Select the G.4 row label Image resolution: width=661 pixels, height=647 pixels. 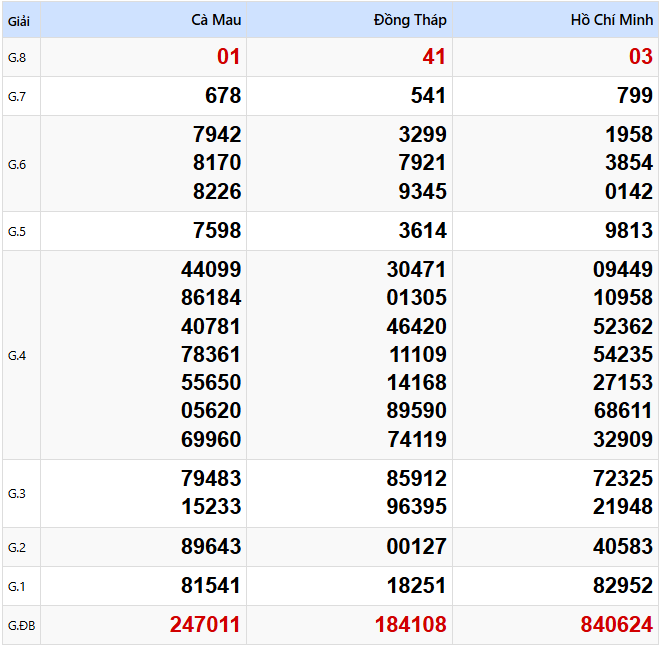17,356
